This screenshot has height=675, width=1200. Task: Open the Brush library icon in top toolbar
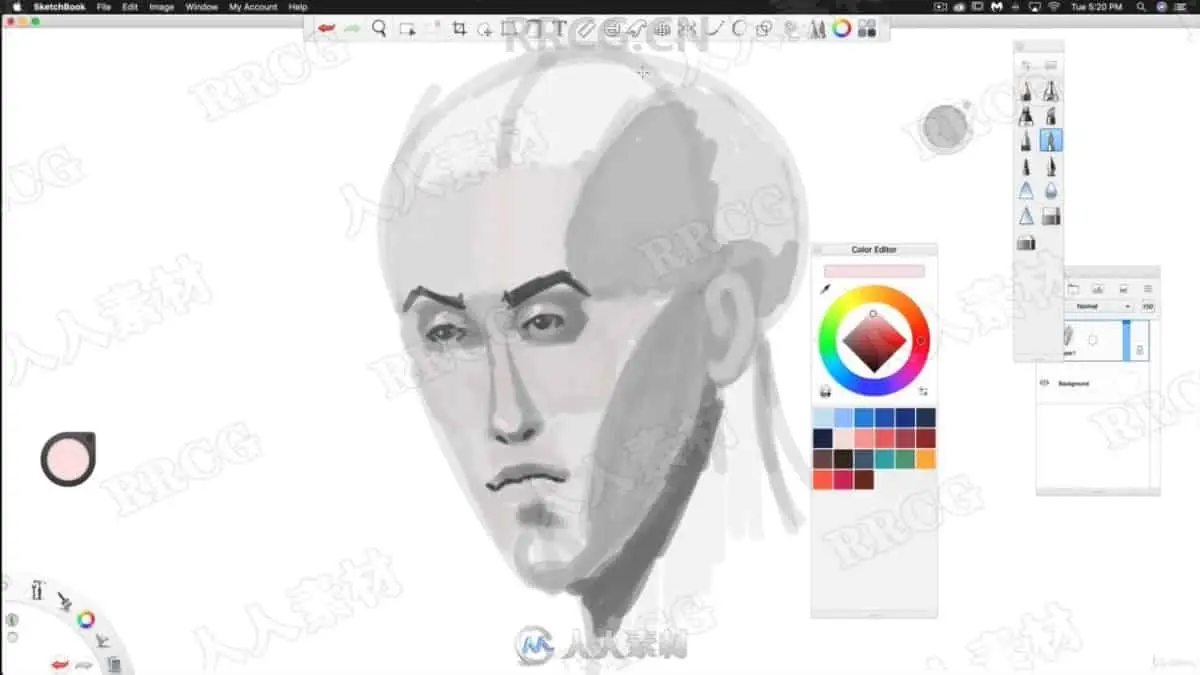point(817,29)
